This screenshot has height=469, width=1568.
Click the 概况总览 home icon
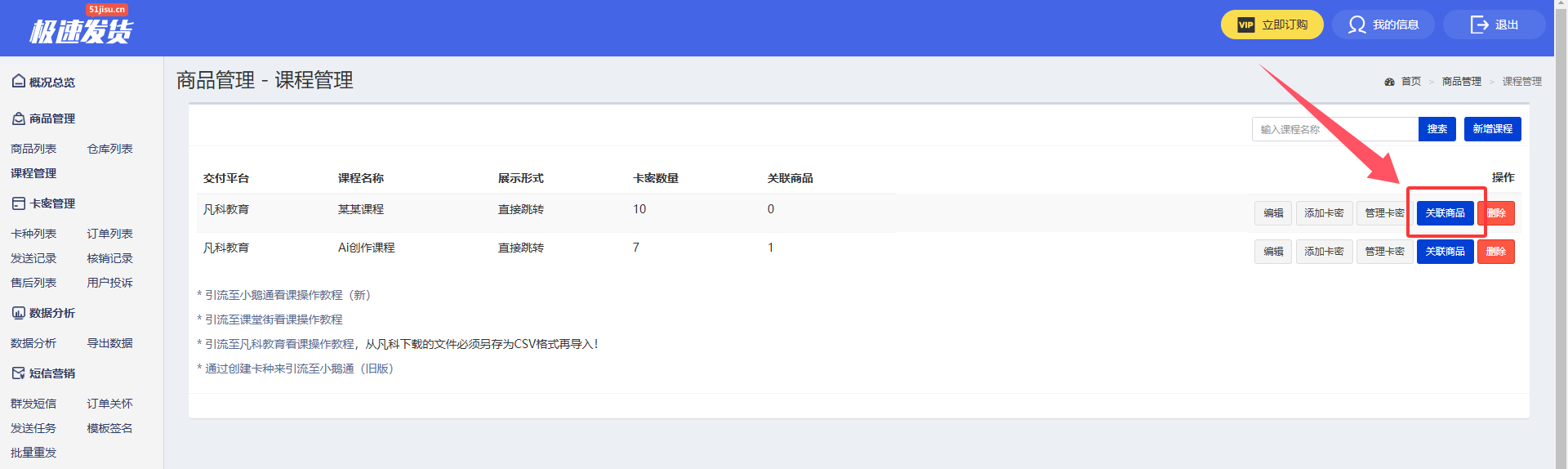18,81
